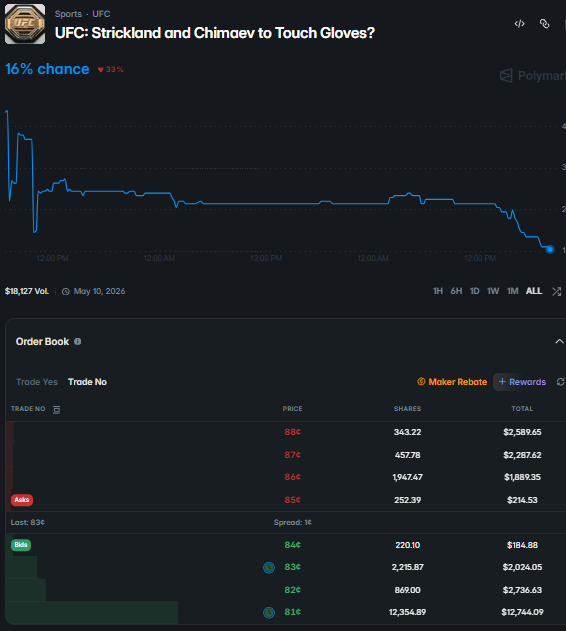
Task: Click the current price dot on chart
Action: click(x=550, y=250)
